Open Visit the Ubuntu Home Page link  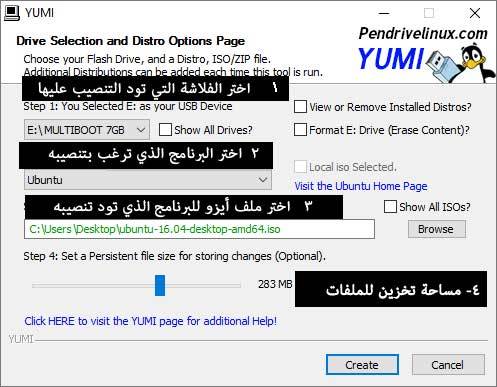pos(361,186)
